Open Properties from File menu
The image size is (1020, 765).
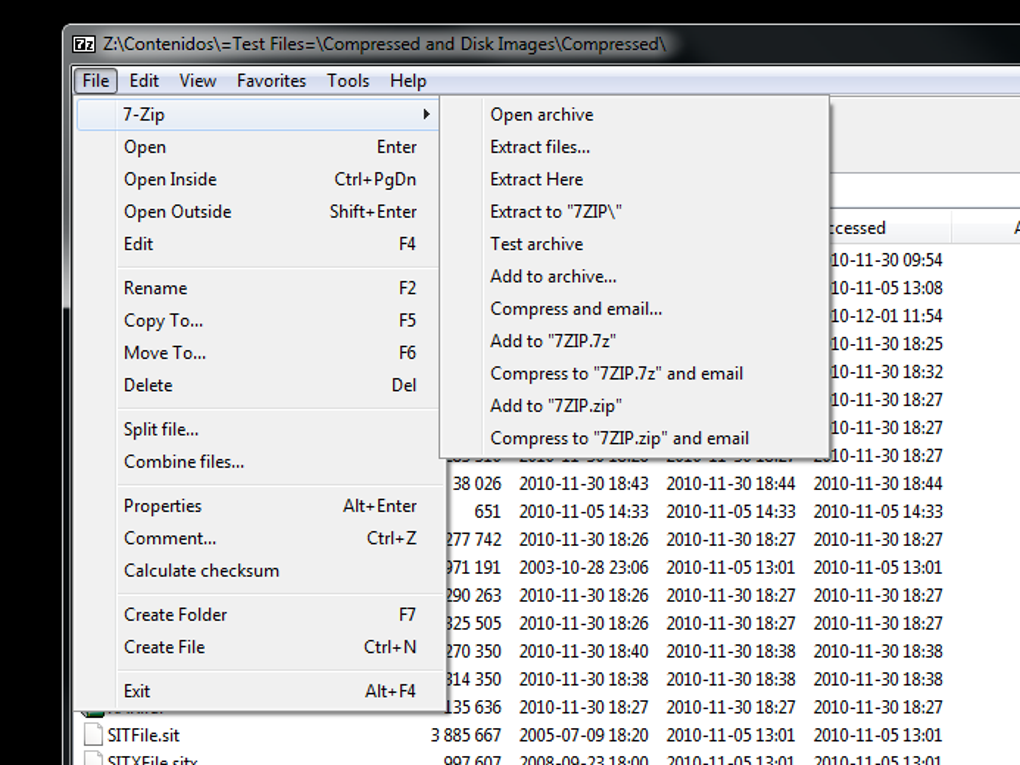coord(258,506)
